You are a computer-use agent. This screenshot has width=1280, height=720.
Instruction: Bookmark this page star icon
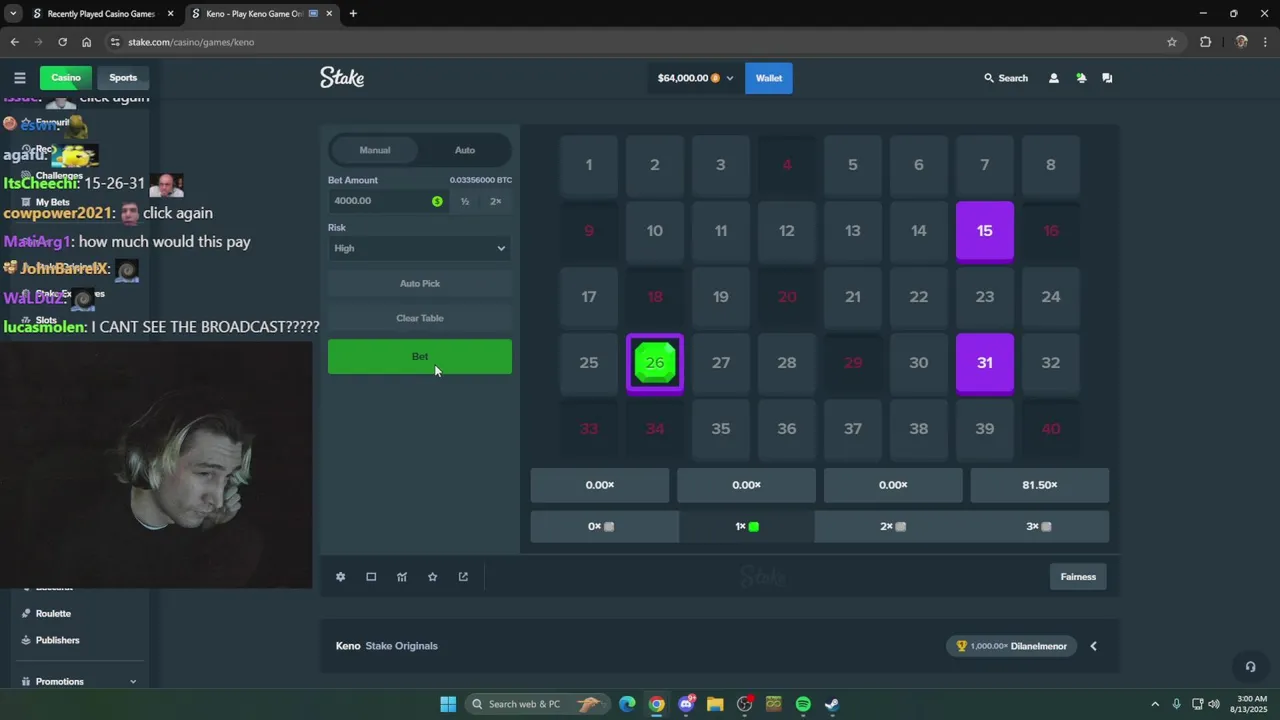click(x=1172, y=42)
